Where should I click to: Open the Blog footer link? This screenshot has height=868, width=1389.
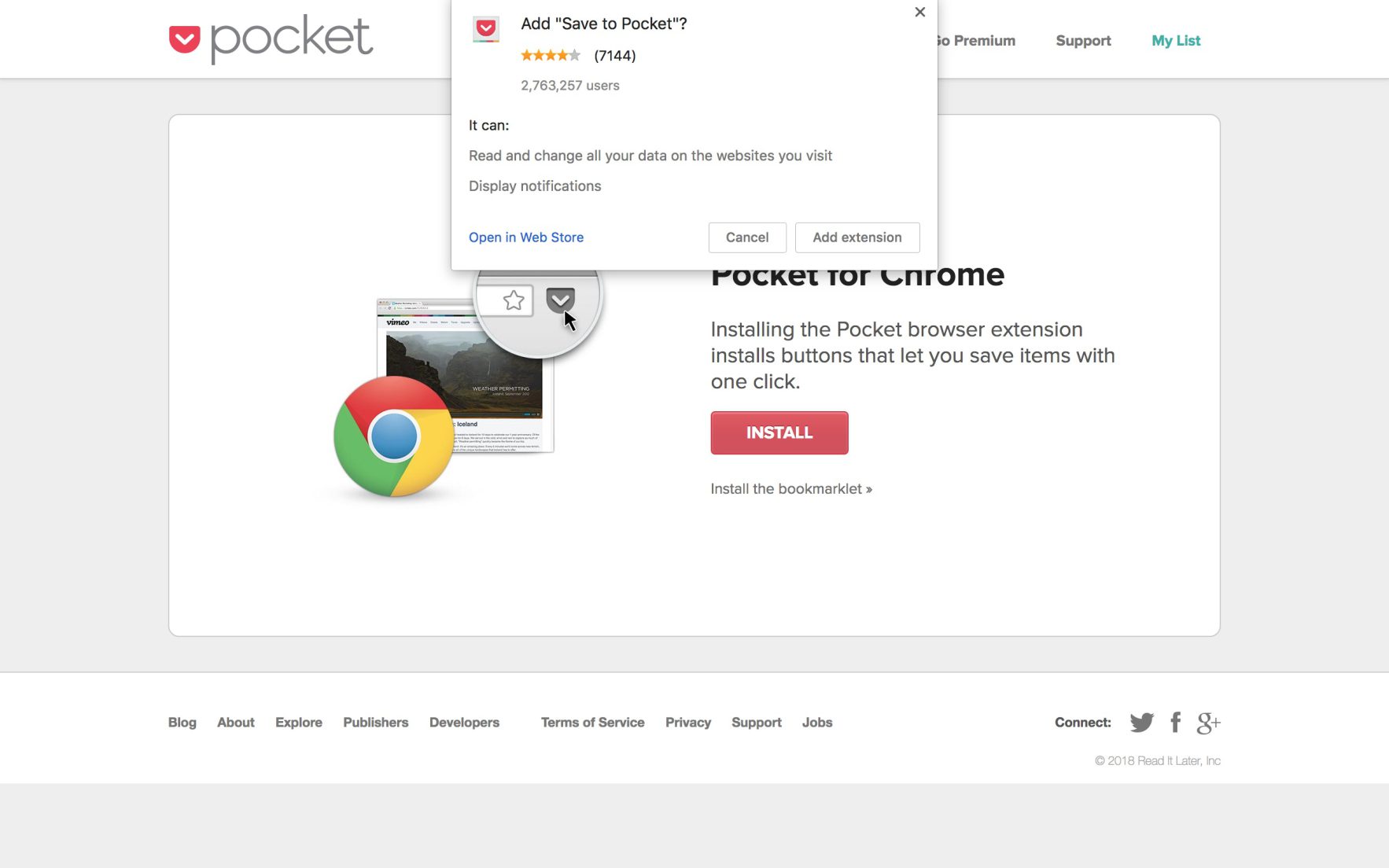click(x=182, y=723)
